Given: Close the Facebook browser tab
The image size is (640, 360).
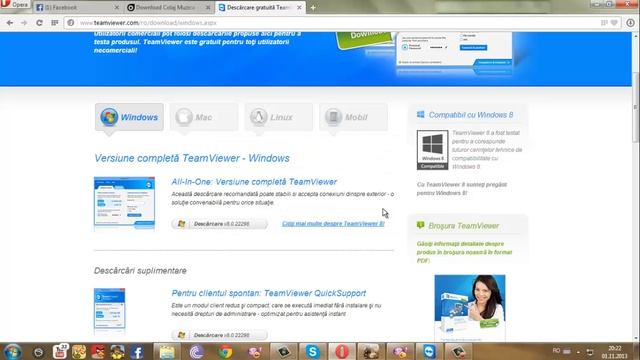Looking at the screenshot, I should (116, 7).
